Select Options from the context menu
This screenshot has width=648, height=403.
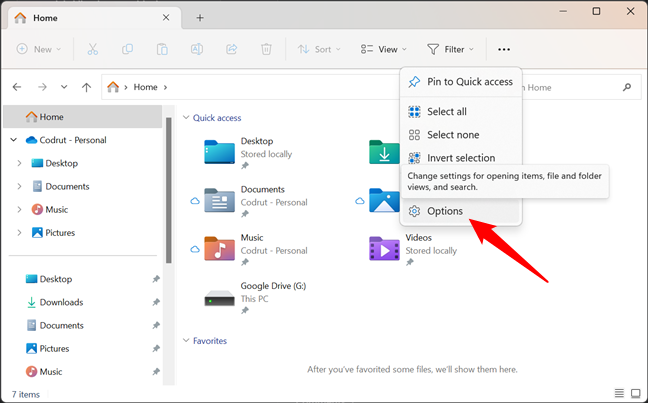[444, 211]
